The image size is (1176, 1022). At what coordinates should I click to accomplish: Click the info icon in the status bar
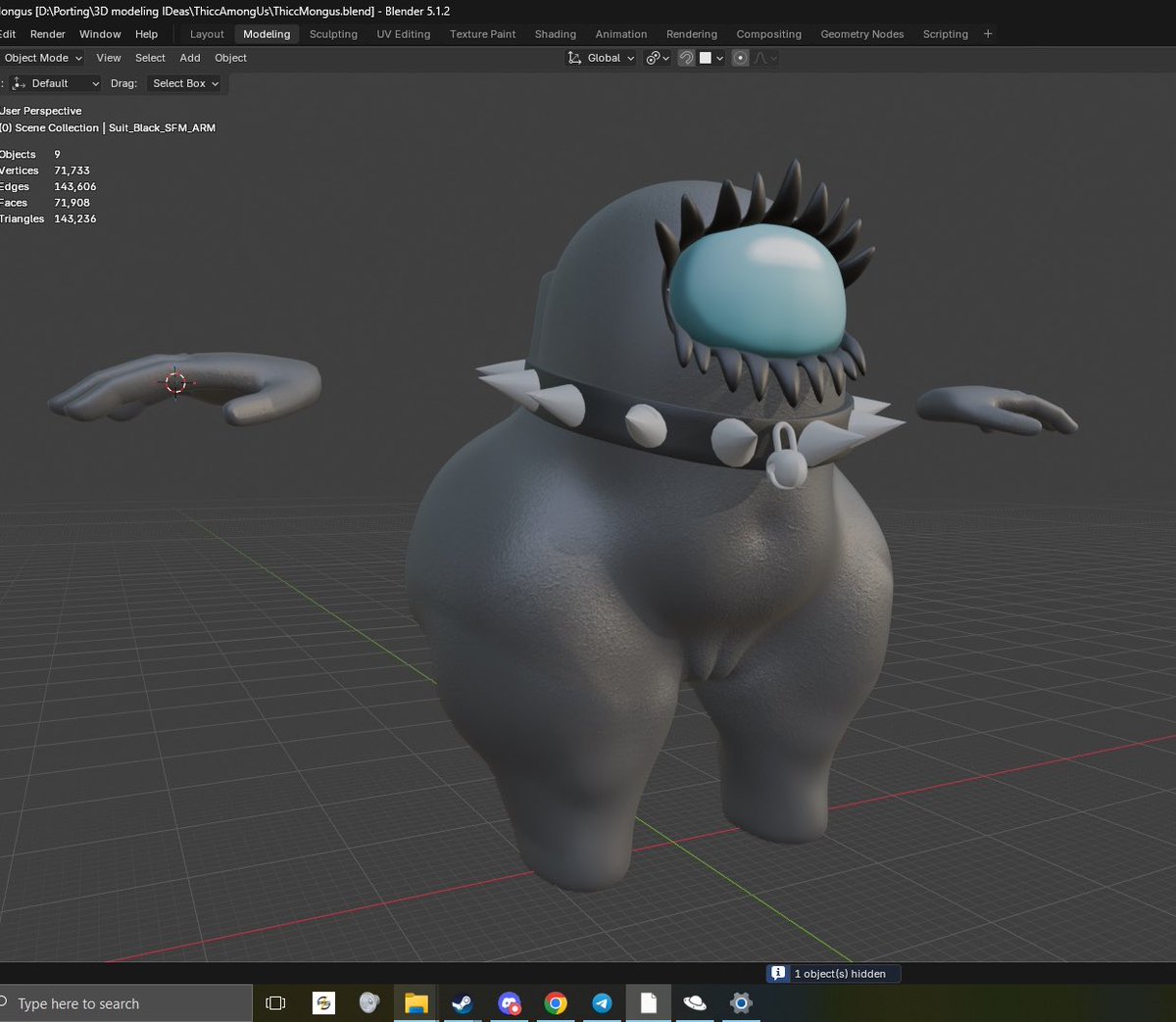pos(778,973)
